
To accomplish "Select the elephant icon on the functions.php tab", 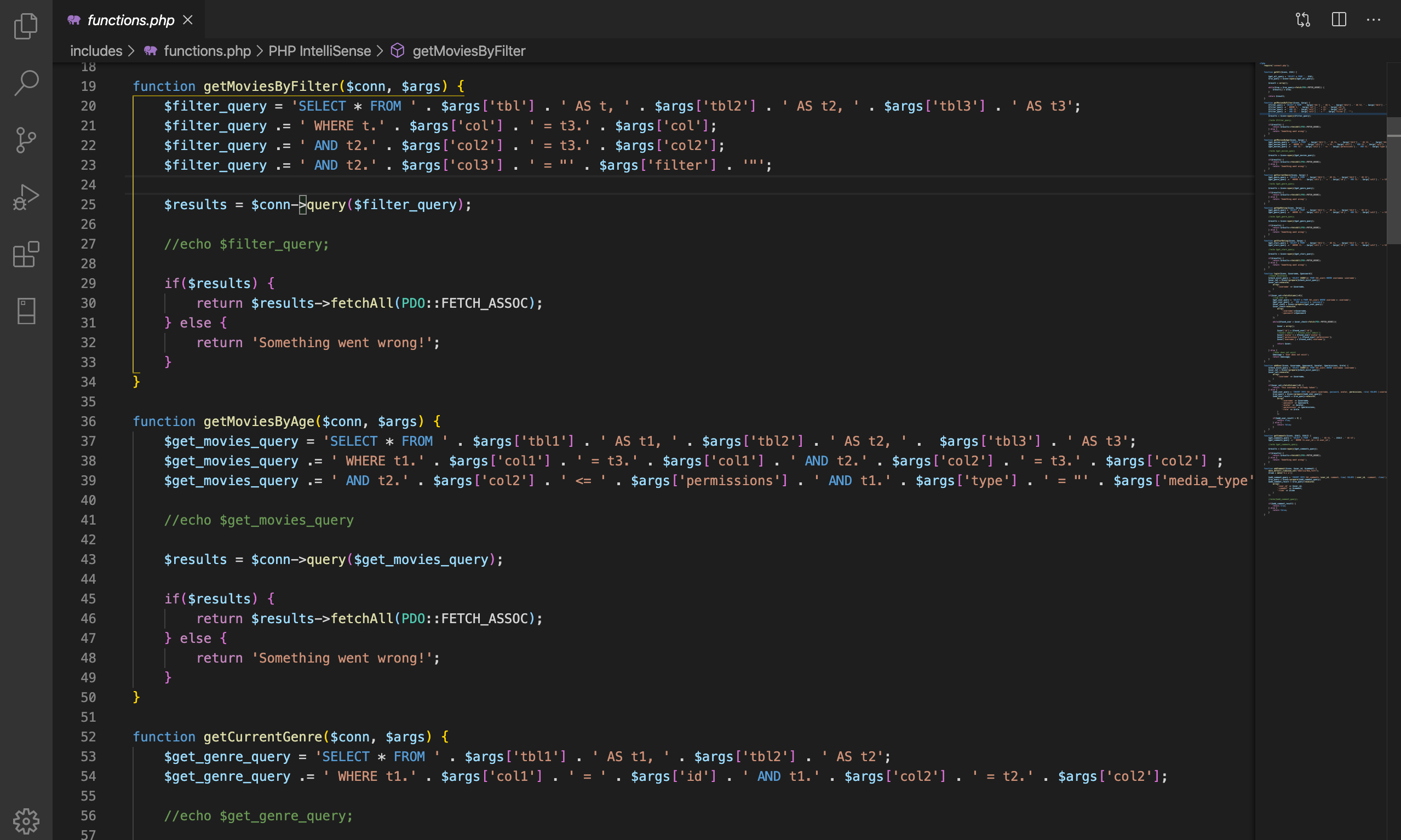I will coord(73,20).
